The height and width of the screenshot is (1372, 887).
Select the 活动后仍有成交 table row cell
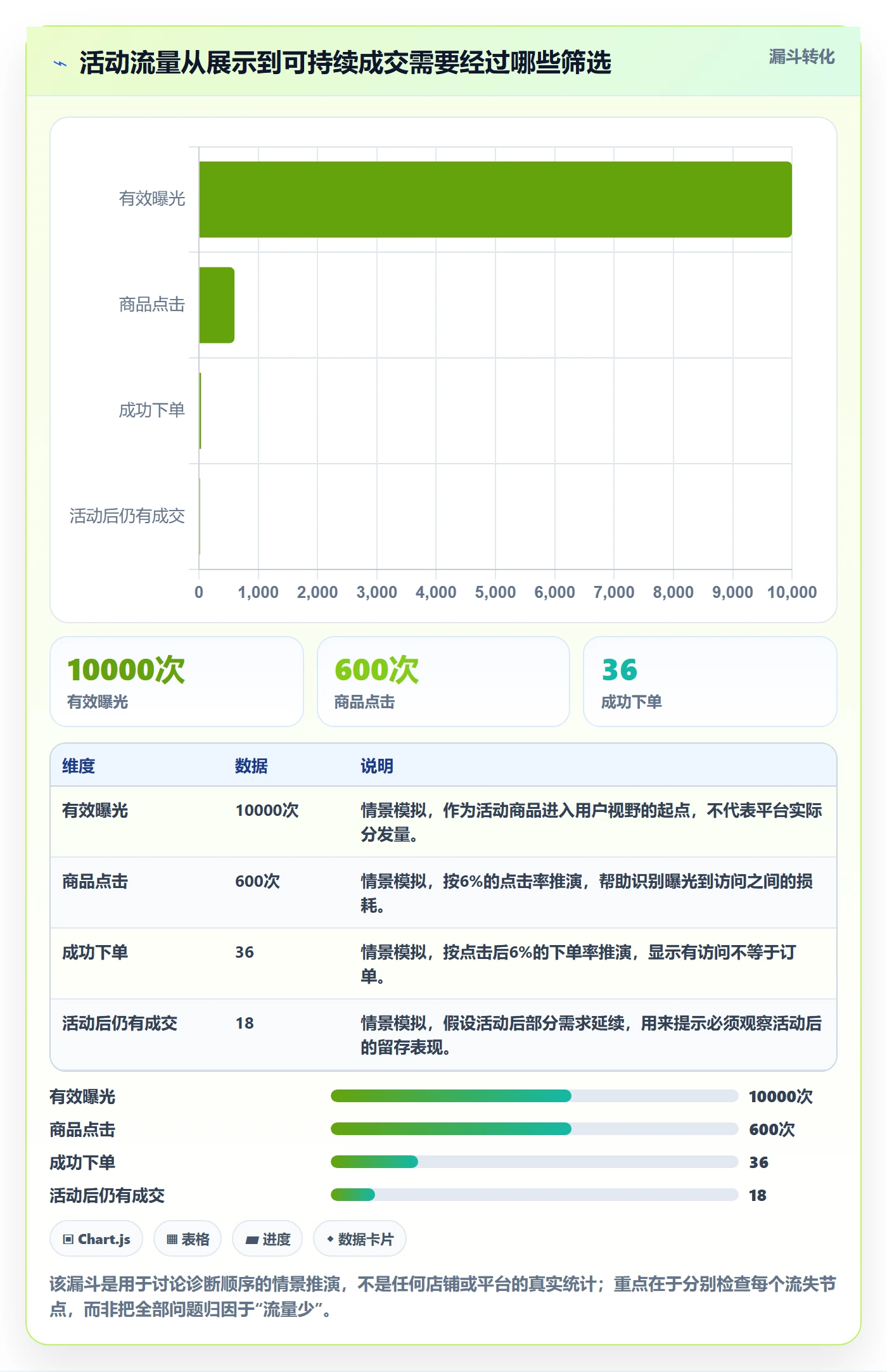[120, 1023]
